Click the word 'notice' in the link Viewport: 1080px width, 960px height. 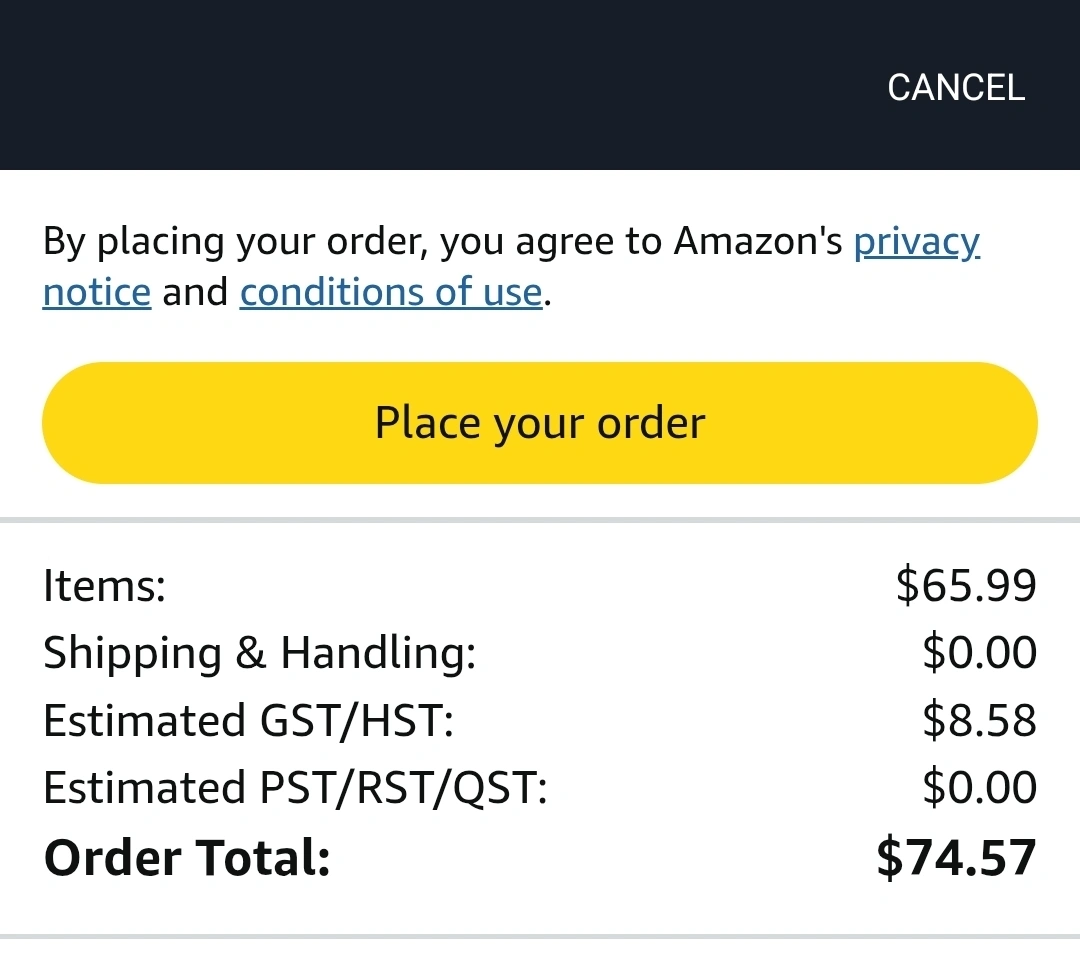tap(97, 292)
